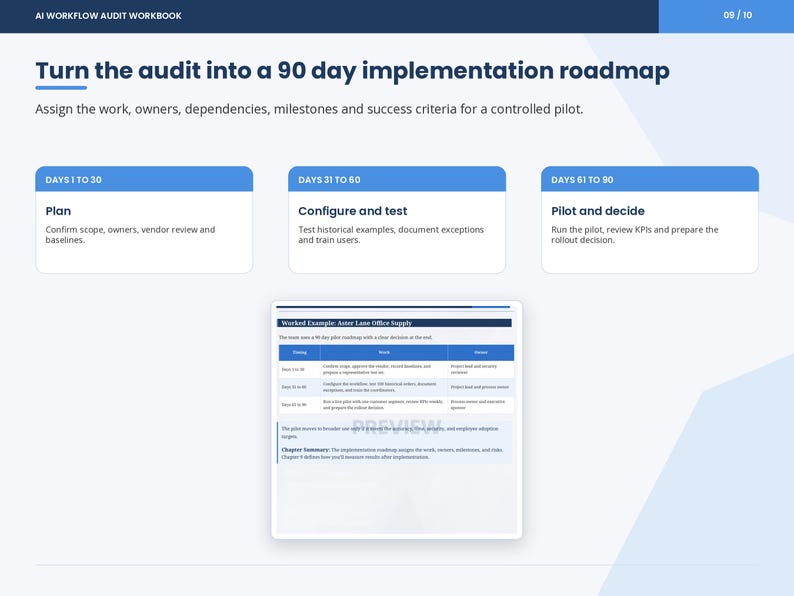794x596 pixels.
Task: Click 'Chapter Summary' paragraph in preview
Action: [392, 453]
